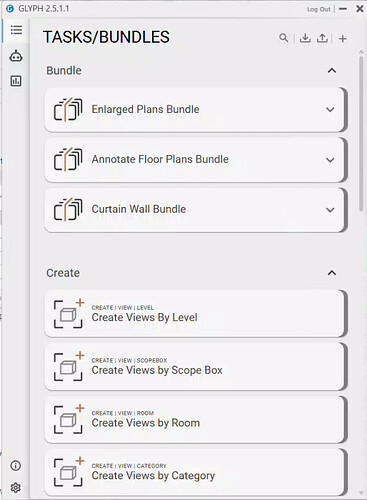Open the chart reports sidebar icon
The height and width of the screenshot is (500, 367).
point(16,81)
